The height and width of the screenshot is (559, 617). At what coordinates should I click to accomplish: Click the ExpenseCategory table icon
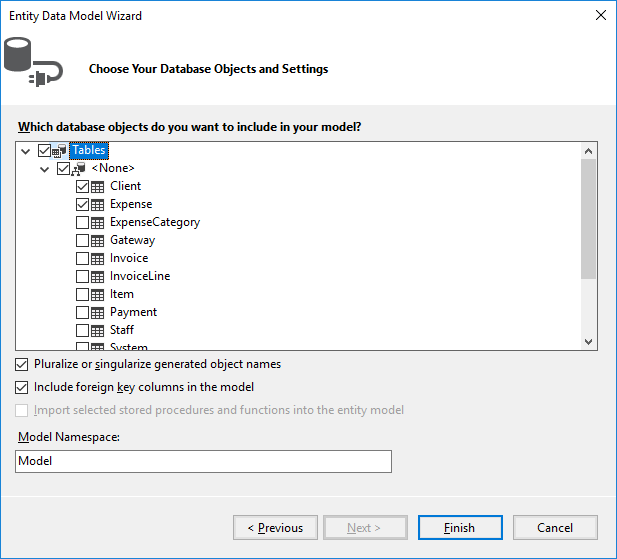(x=98, y=222)
